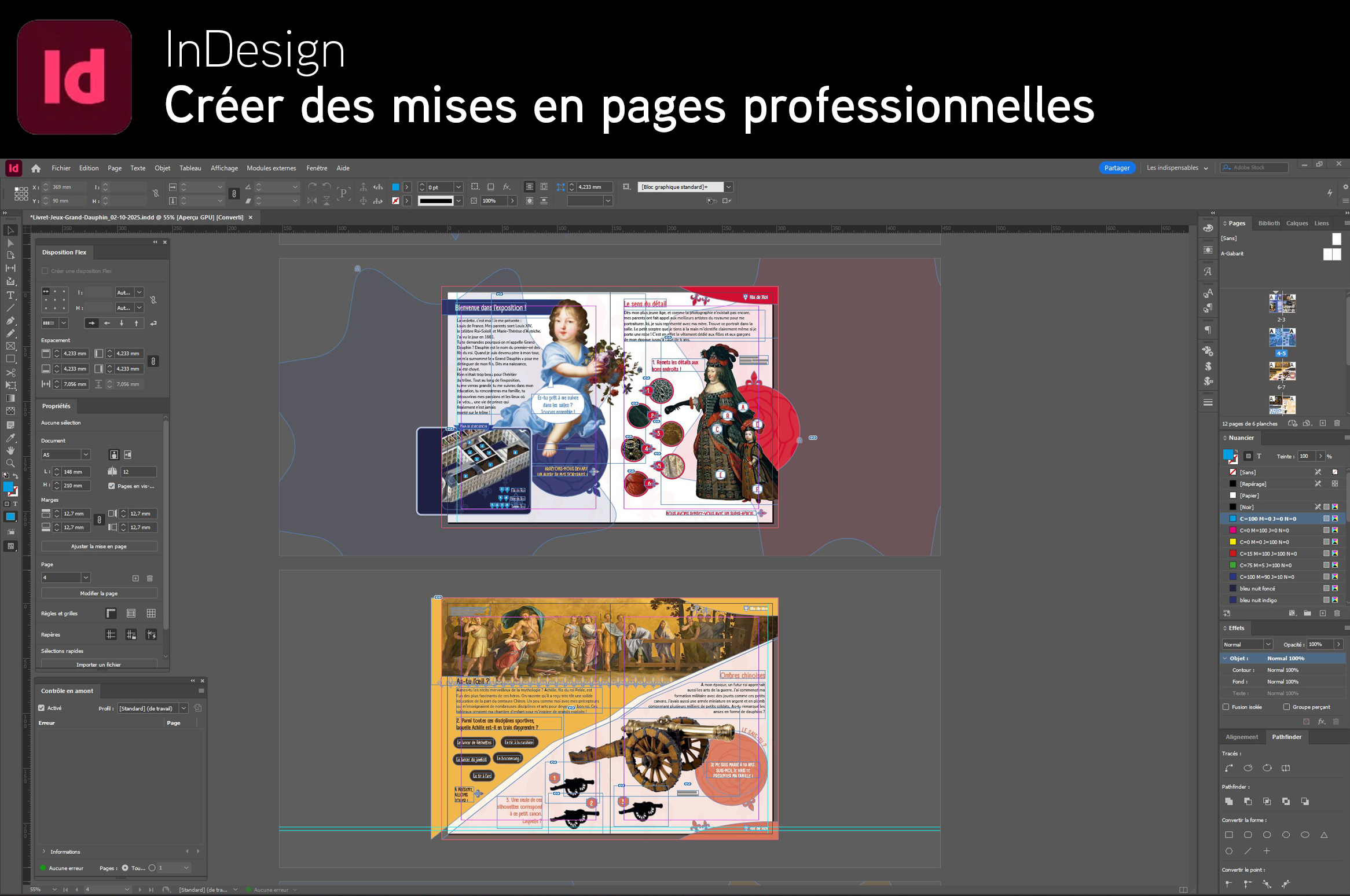Image resolution: width=1350 pixels, height=896 pixels.
Task: Toggle the margins link chain icon
Action: (x=99, y=520)
